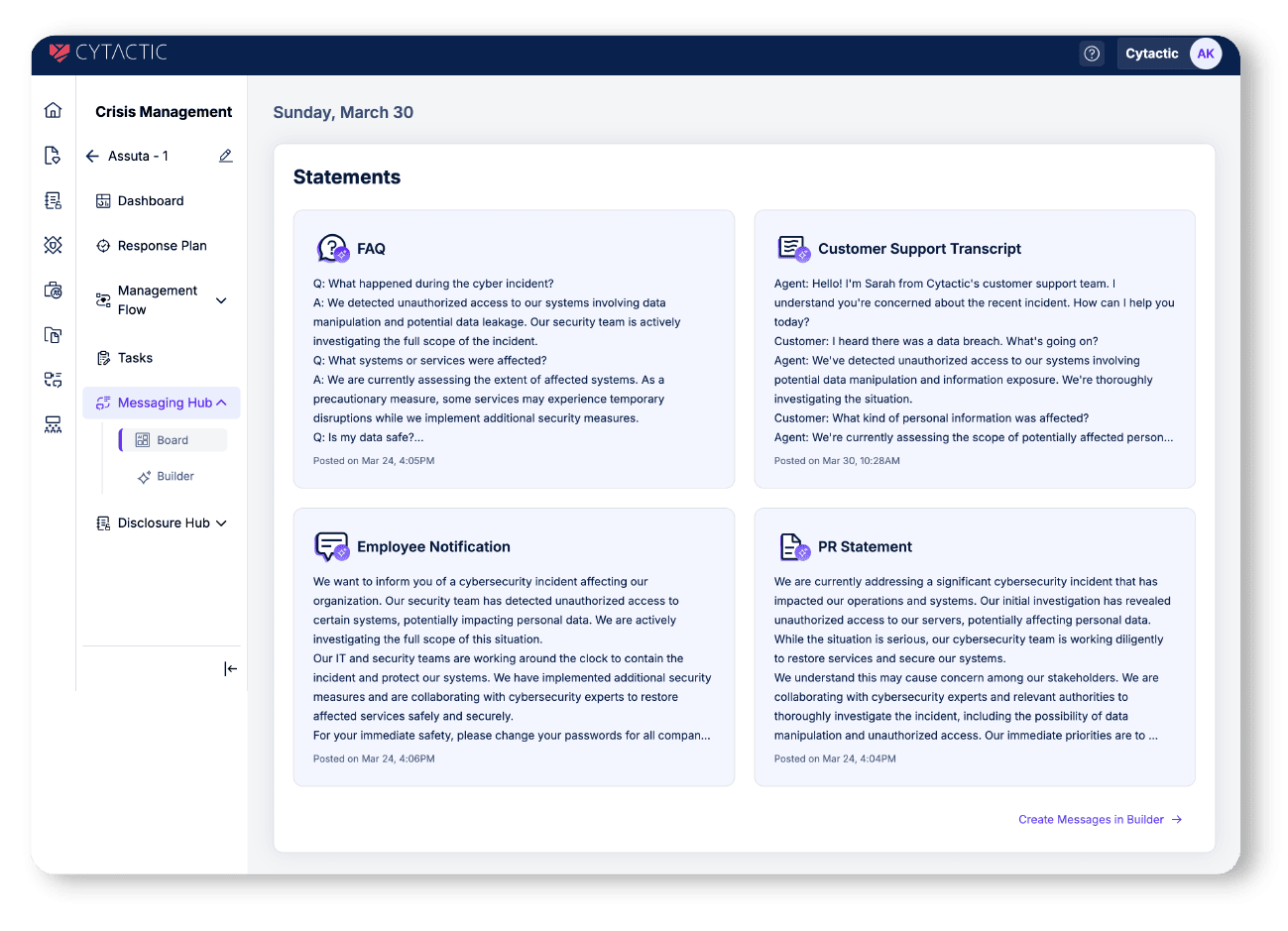
Task: Click the Crisis Management heading
Action: pyautogui.click(x=164, y=112)
